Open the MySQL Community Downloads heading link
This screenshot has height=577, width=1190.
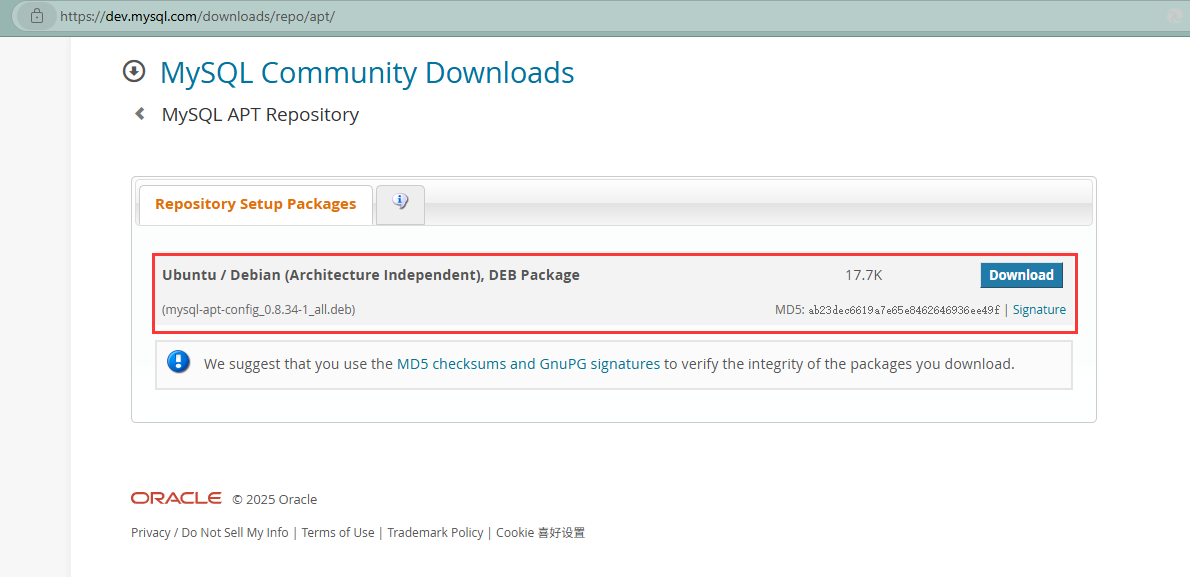pyautogui.click(x=367, y=73)
